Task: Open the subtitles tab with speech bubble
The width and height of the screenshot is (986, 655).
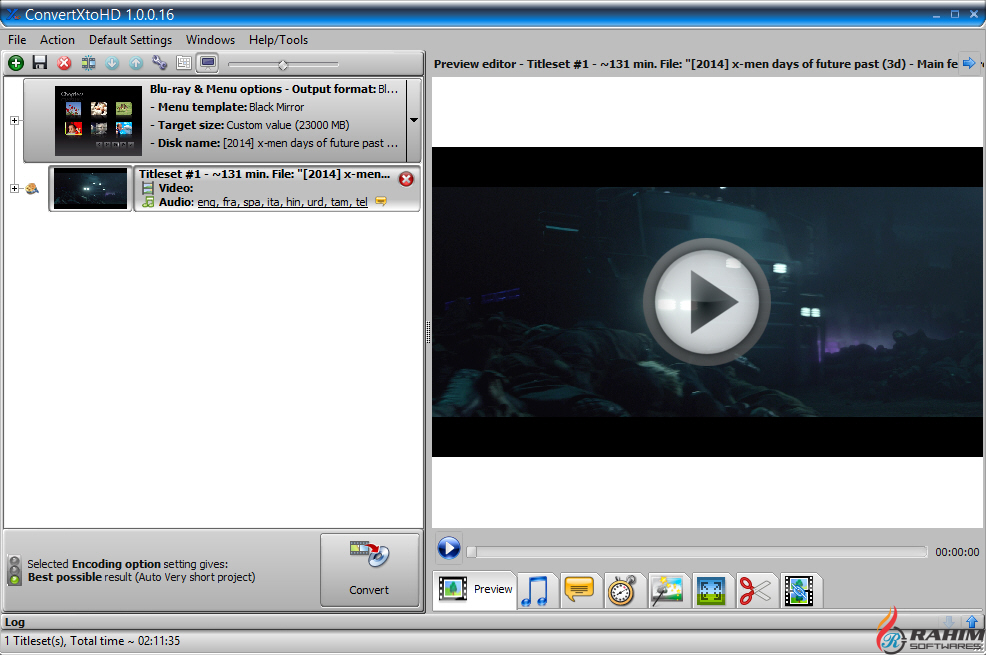Action: 579,590
